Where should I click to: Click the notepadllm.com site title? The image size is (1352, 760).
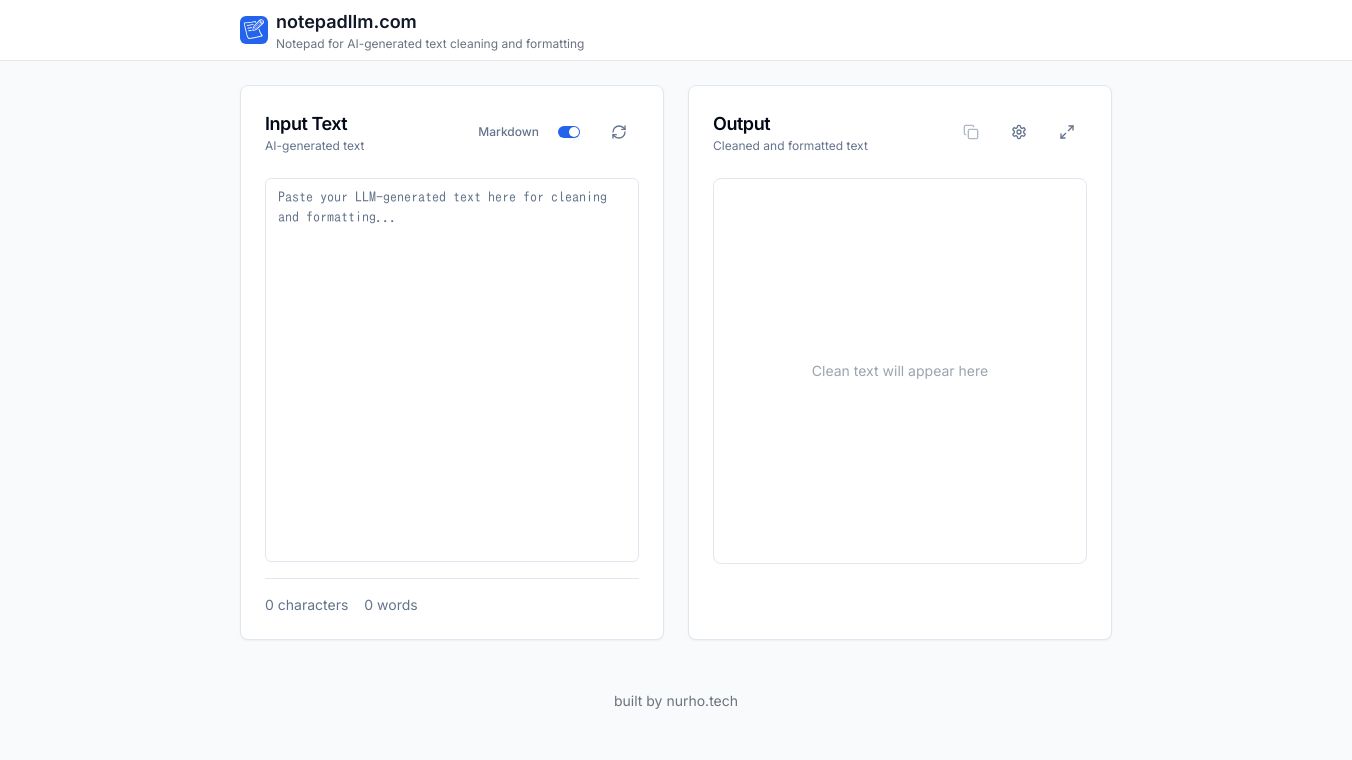pyautogui.click(x=346, y=22)
